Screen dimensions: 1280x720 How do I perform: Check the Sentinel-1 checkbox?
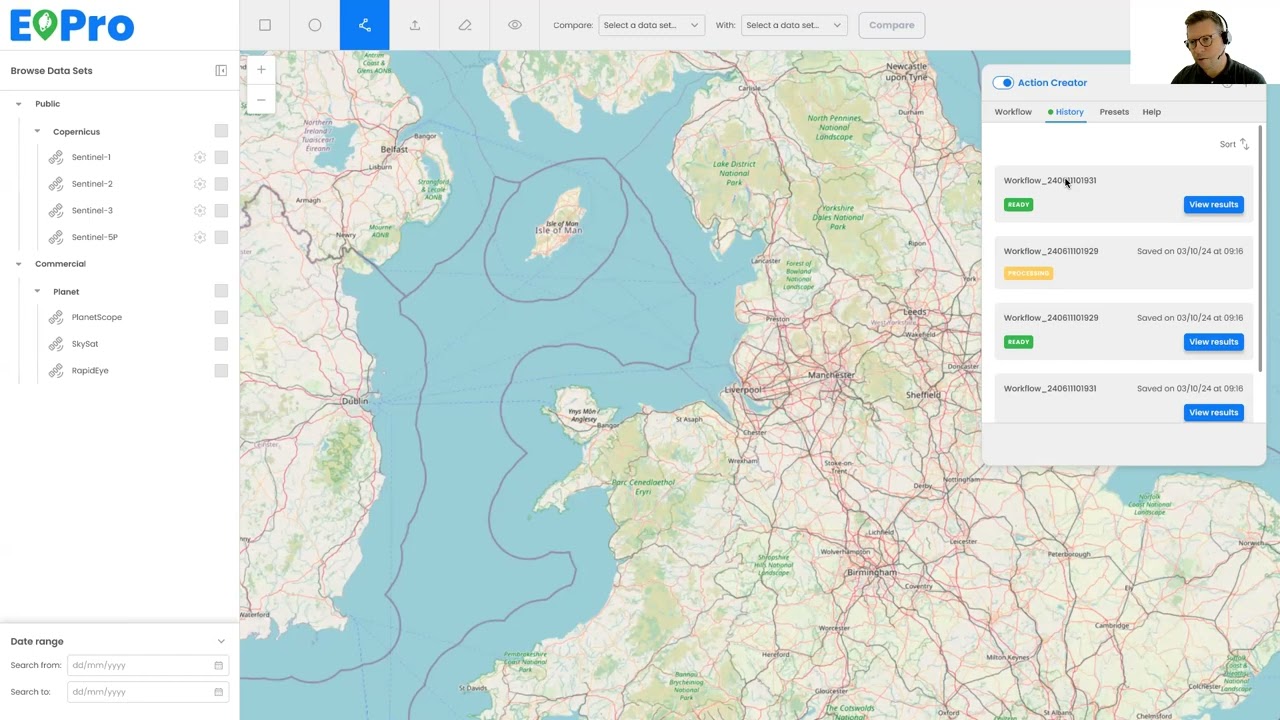click(221, 157)
